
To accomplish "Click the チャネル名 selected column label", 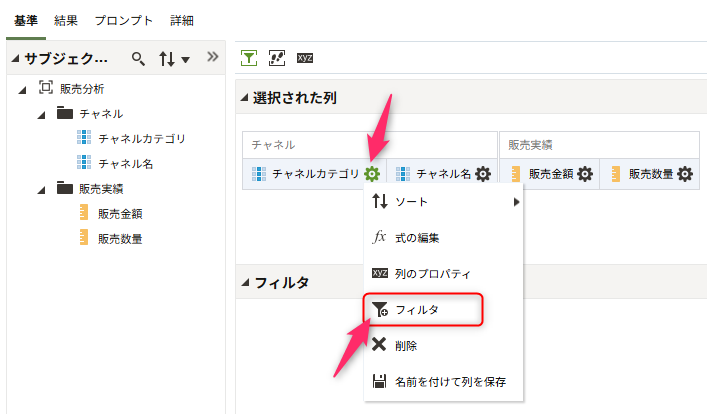I will pyautogui.click(x=444, y=174).
